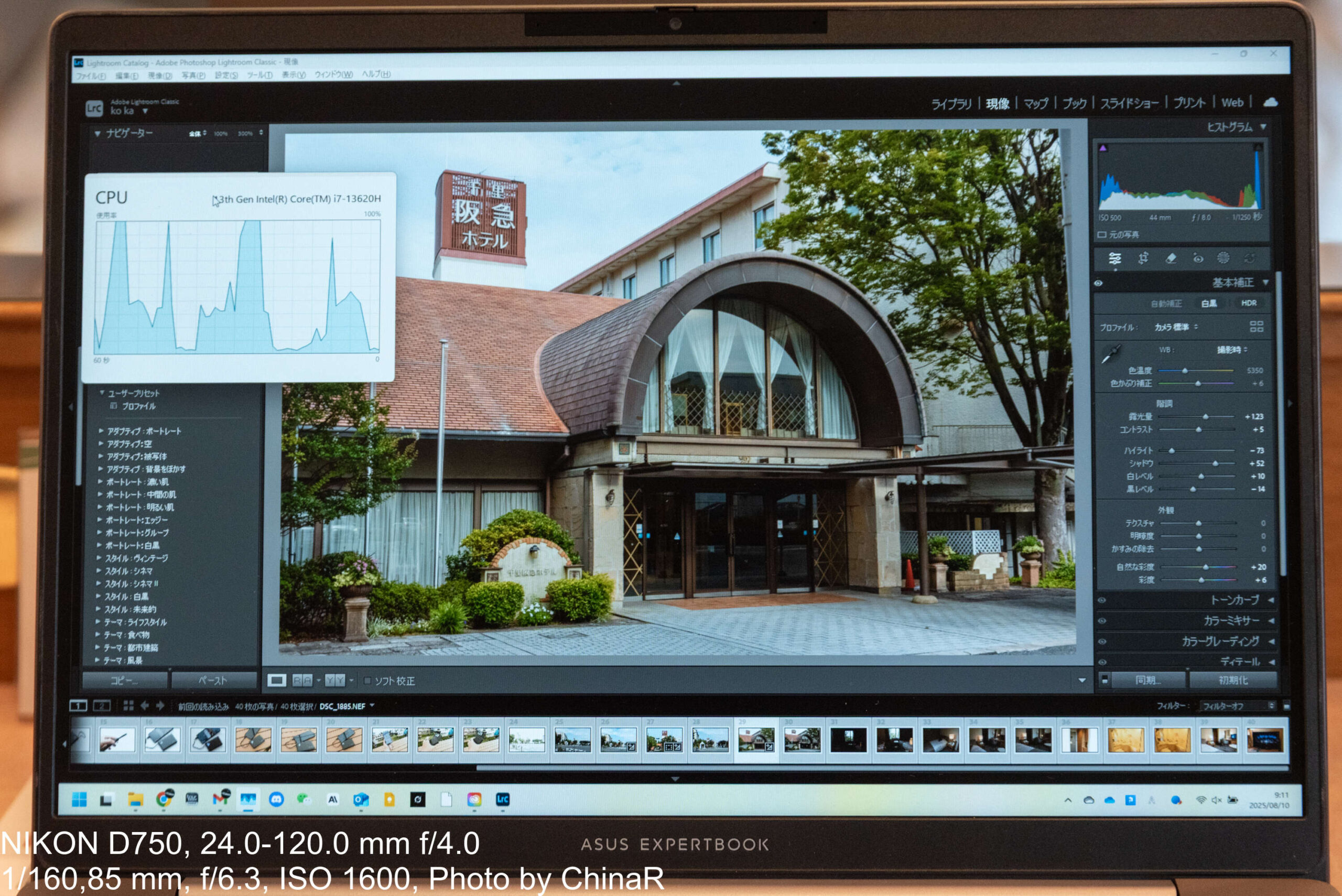Collapse the ヒストグラム panel triangle
Viewport: 1342px width, 896px height.
[1263, 127]
